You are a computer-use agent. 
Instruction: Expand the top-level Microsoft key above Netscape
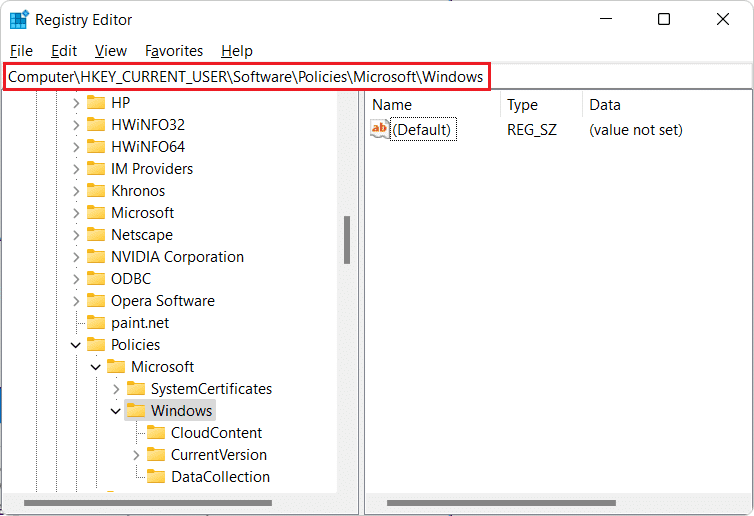point(76,213)
